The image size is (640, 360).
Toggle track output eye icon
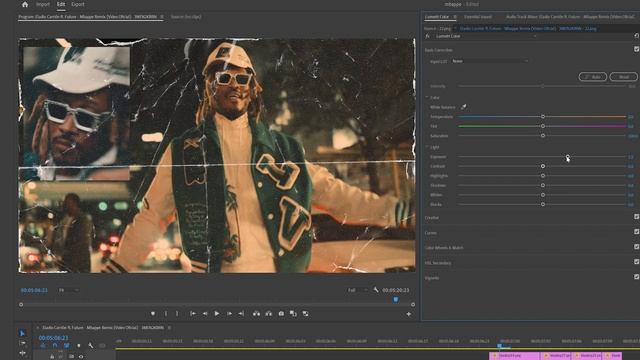coord(81,357)
